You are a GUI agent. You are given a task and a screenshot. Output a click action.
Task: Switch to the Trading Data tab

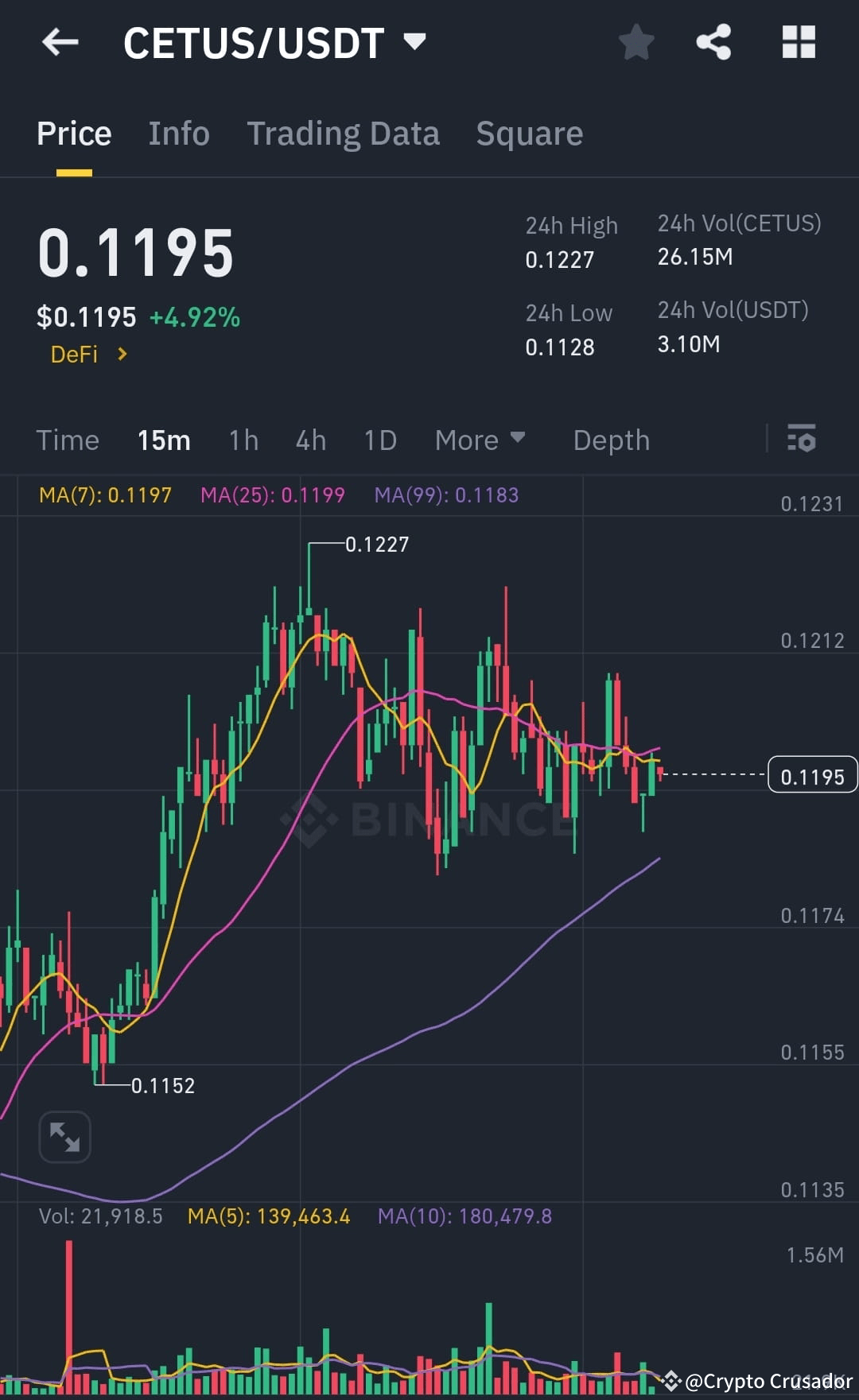[x=344, y=133]
